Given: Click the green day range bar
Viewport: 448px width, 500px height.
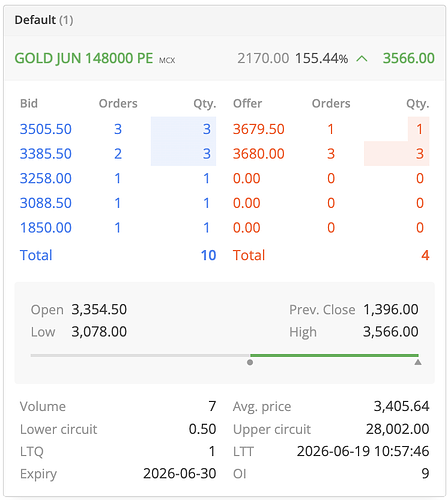Looking at the screenshot, I should click(334, 355).
